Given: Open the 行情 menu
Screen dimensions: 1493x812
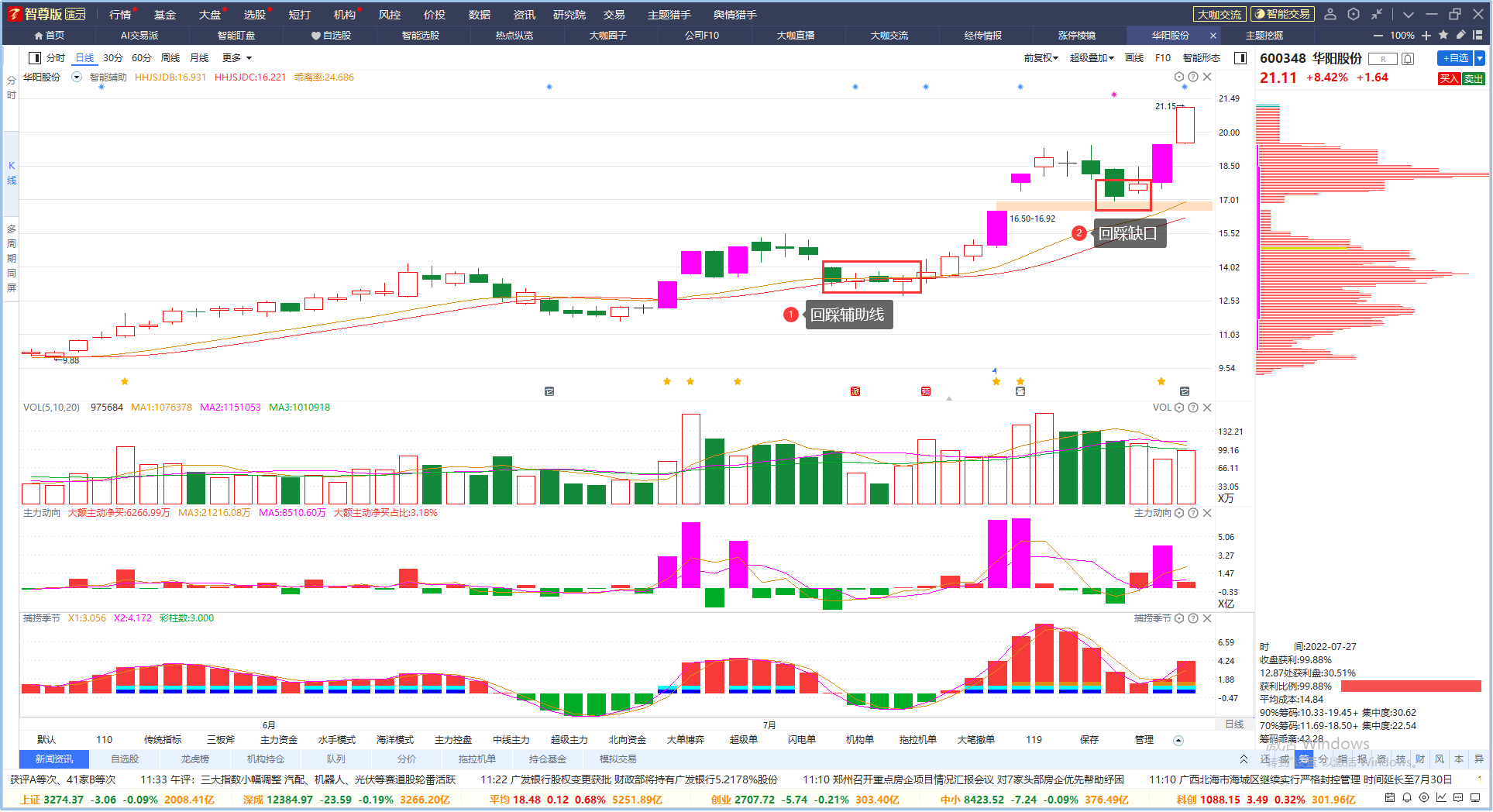Looking at the screenshot, I should (120, 15).
